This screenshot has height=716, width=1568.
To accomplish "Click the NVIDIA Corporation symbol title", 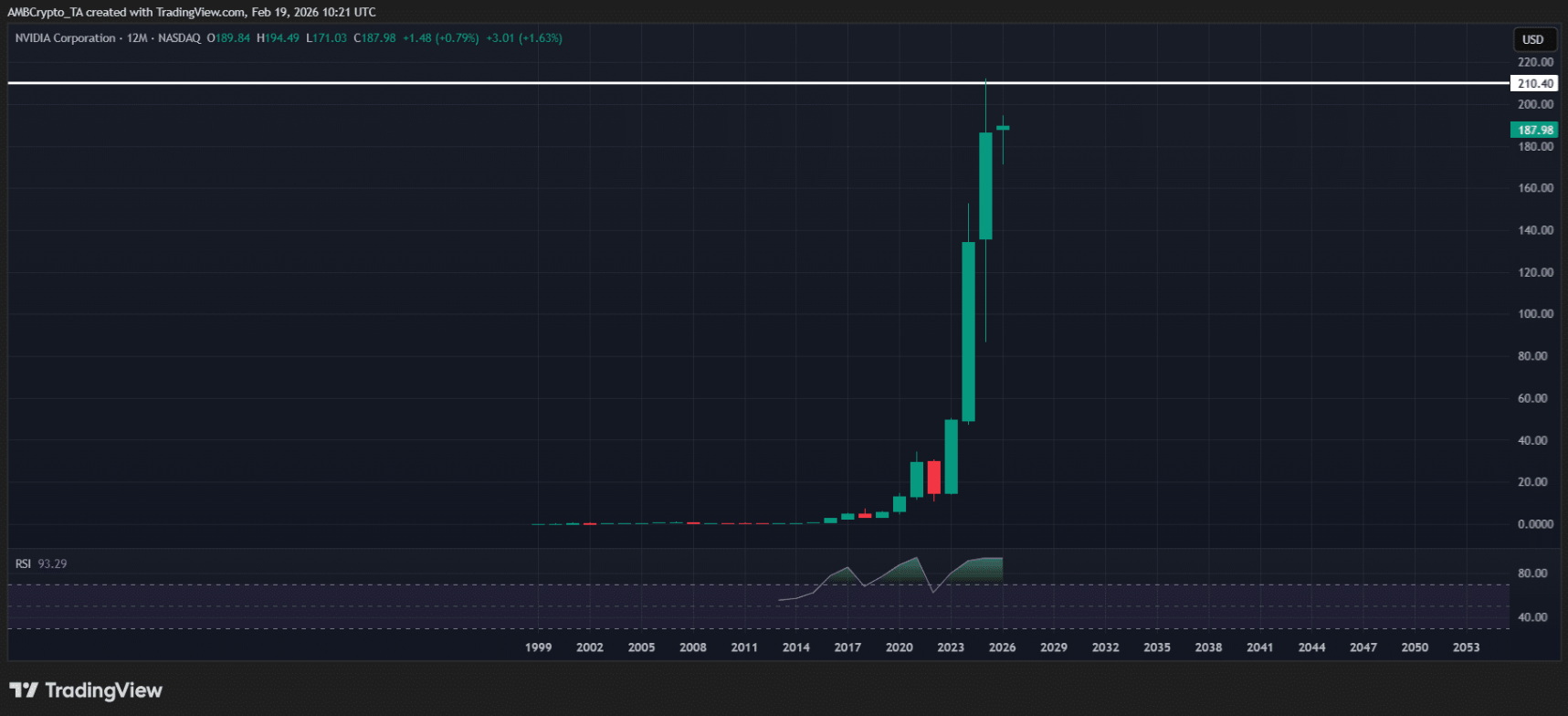I will (x=65, y=38).
